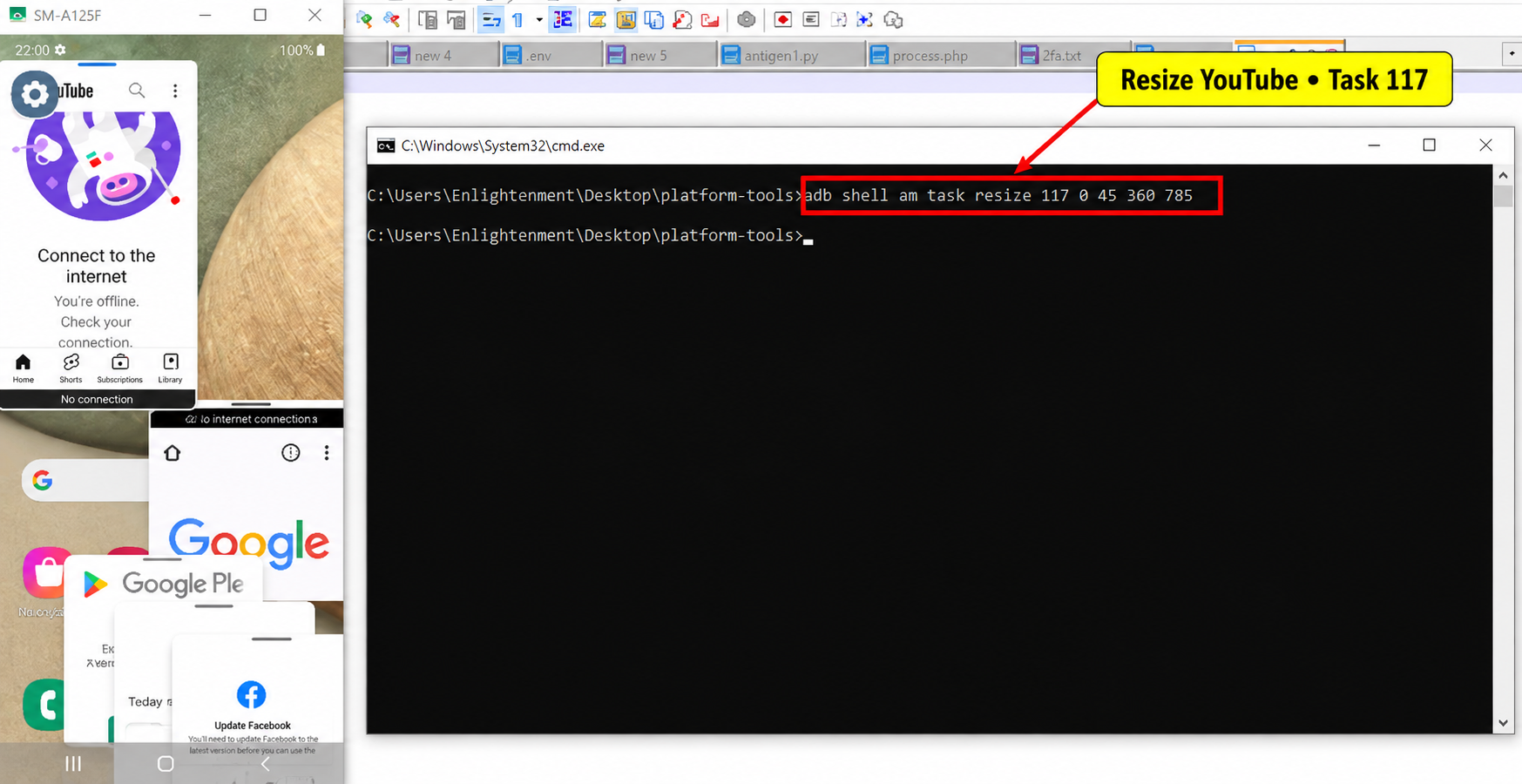Click the folder as workspace toolbar icon
1522x784 pixels.
click(711, 20)
